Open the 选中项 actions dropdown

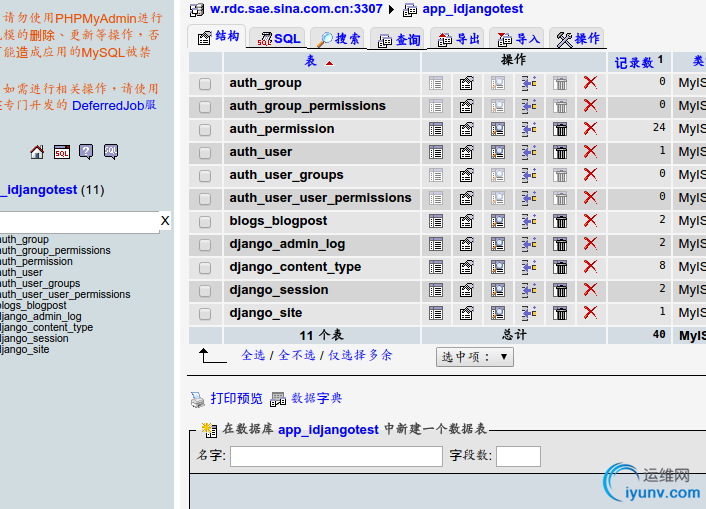475,357
